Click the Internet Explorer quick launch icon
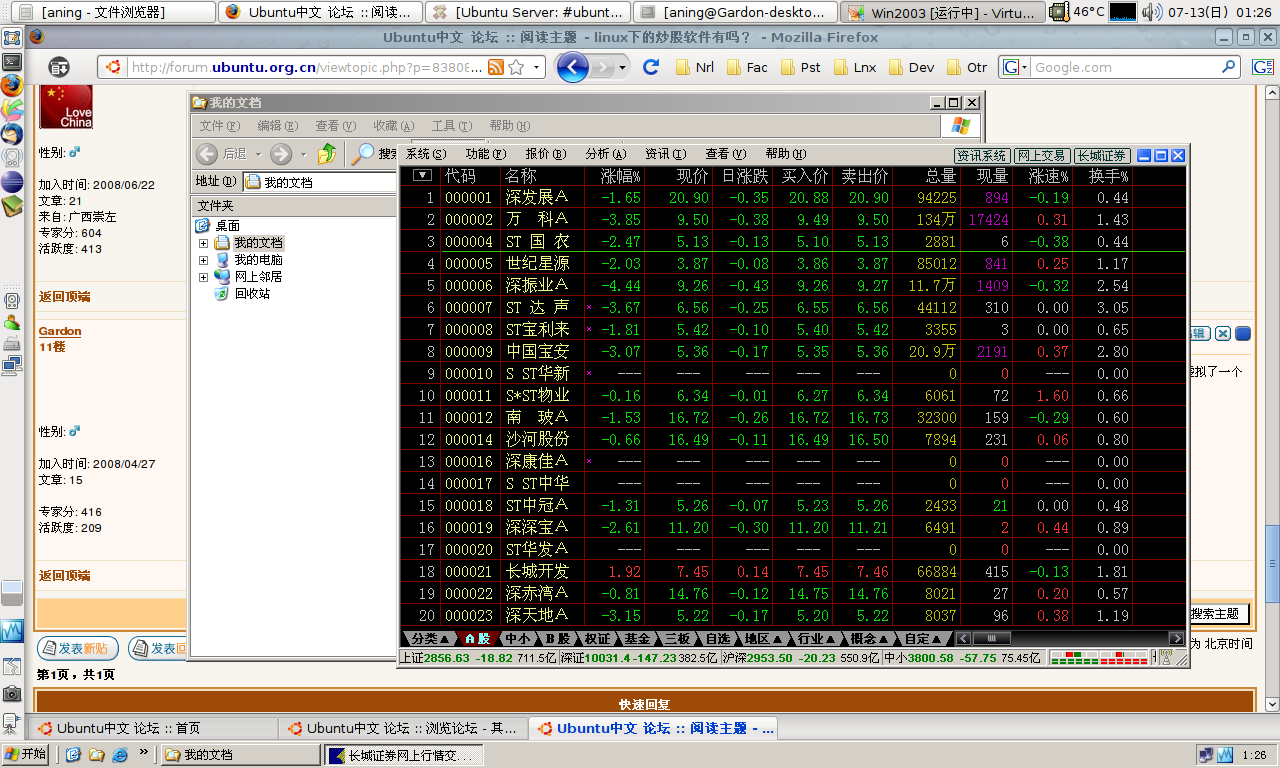This screenshot has height=768, width=1280. point(120,754)
